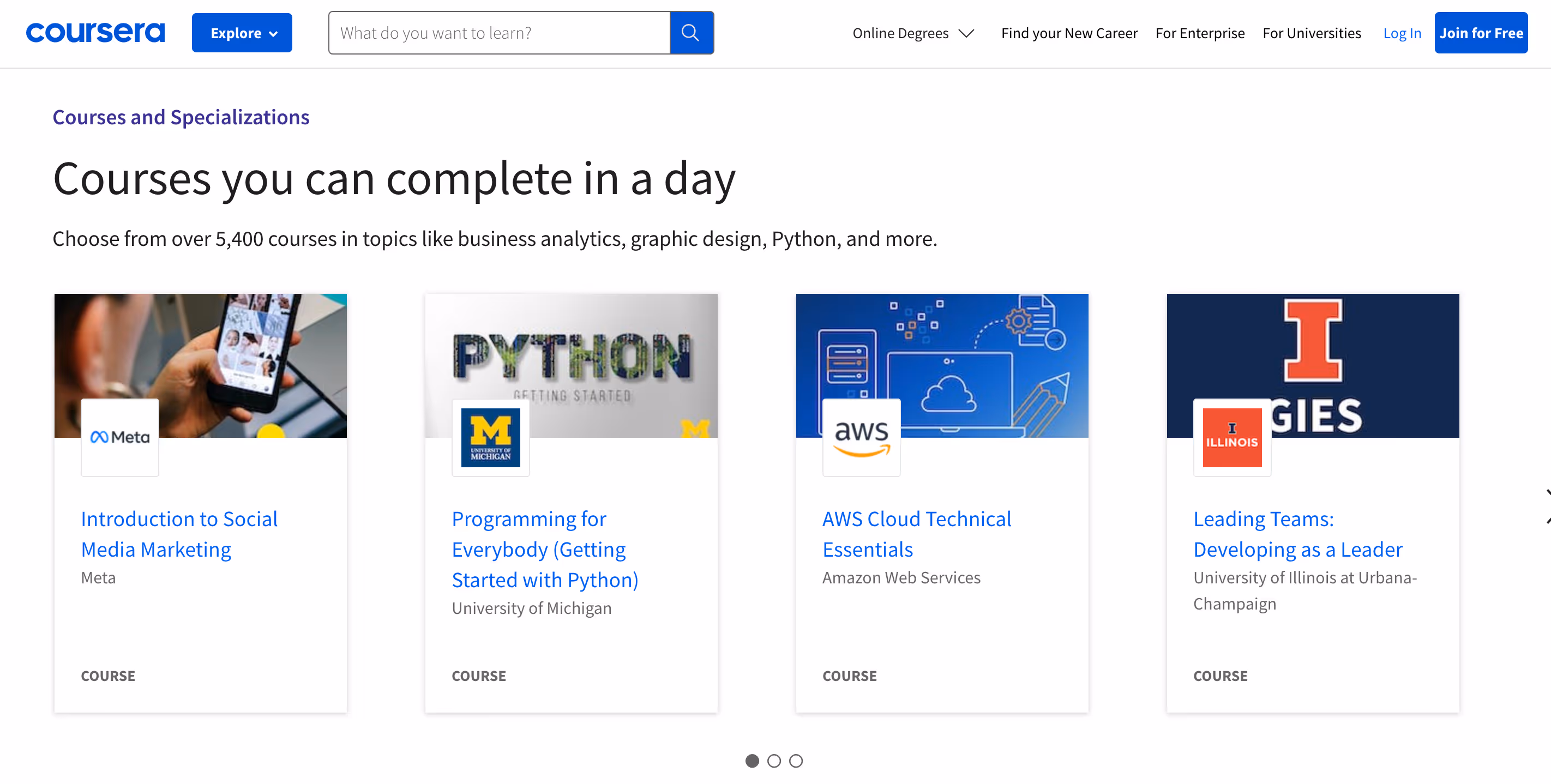Click the Log In link
This screenshot has height=784, width=1551.
coord(1401,33)
